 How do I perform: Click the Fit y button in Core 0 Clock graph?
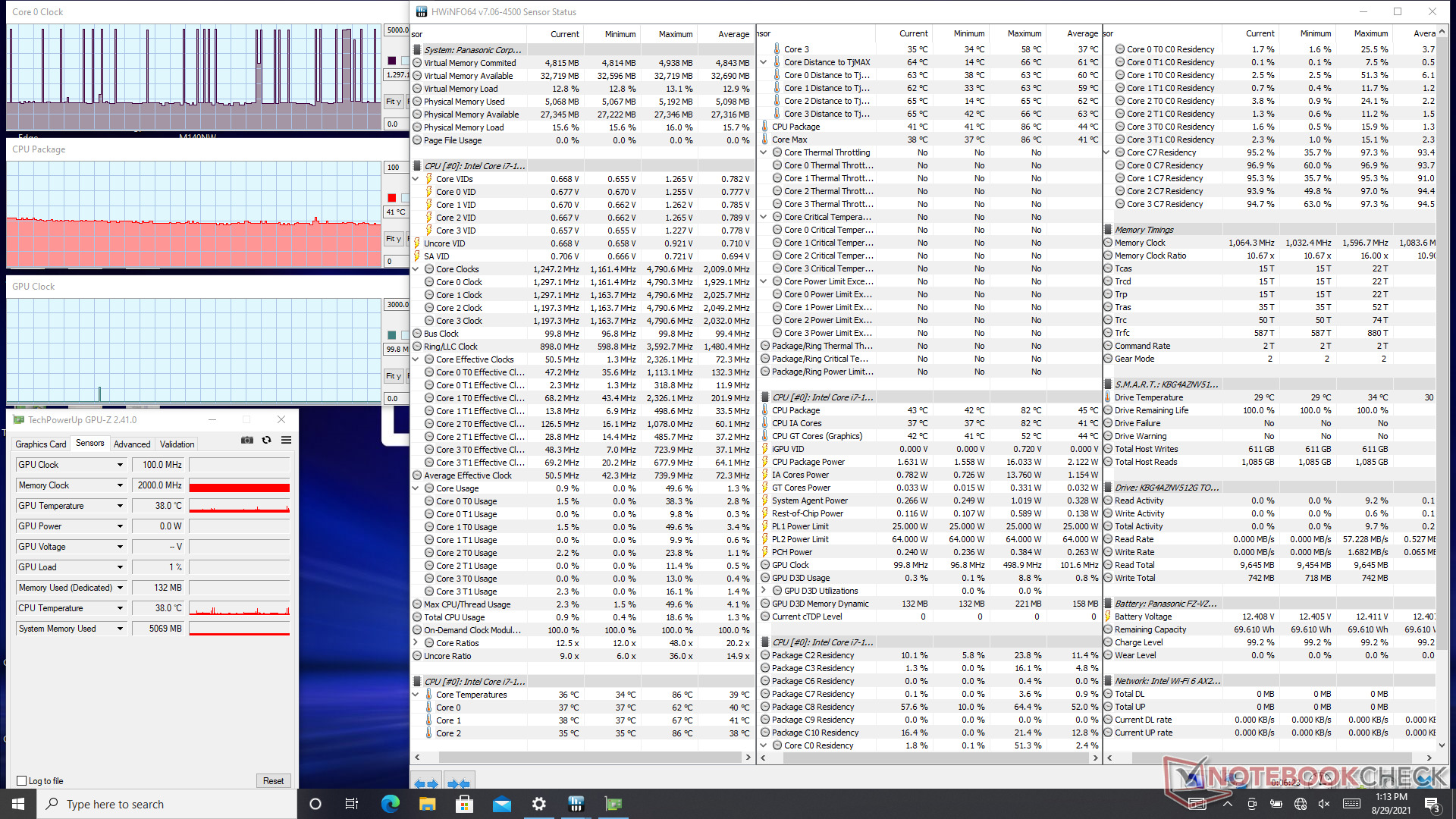click(x=393, y=102)
